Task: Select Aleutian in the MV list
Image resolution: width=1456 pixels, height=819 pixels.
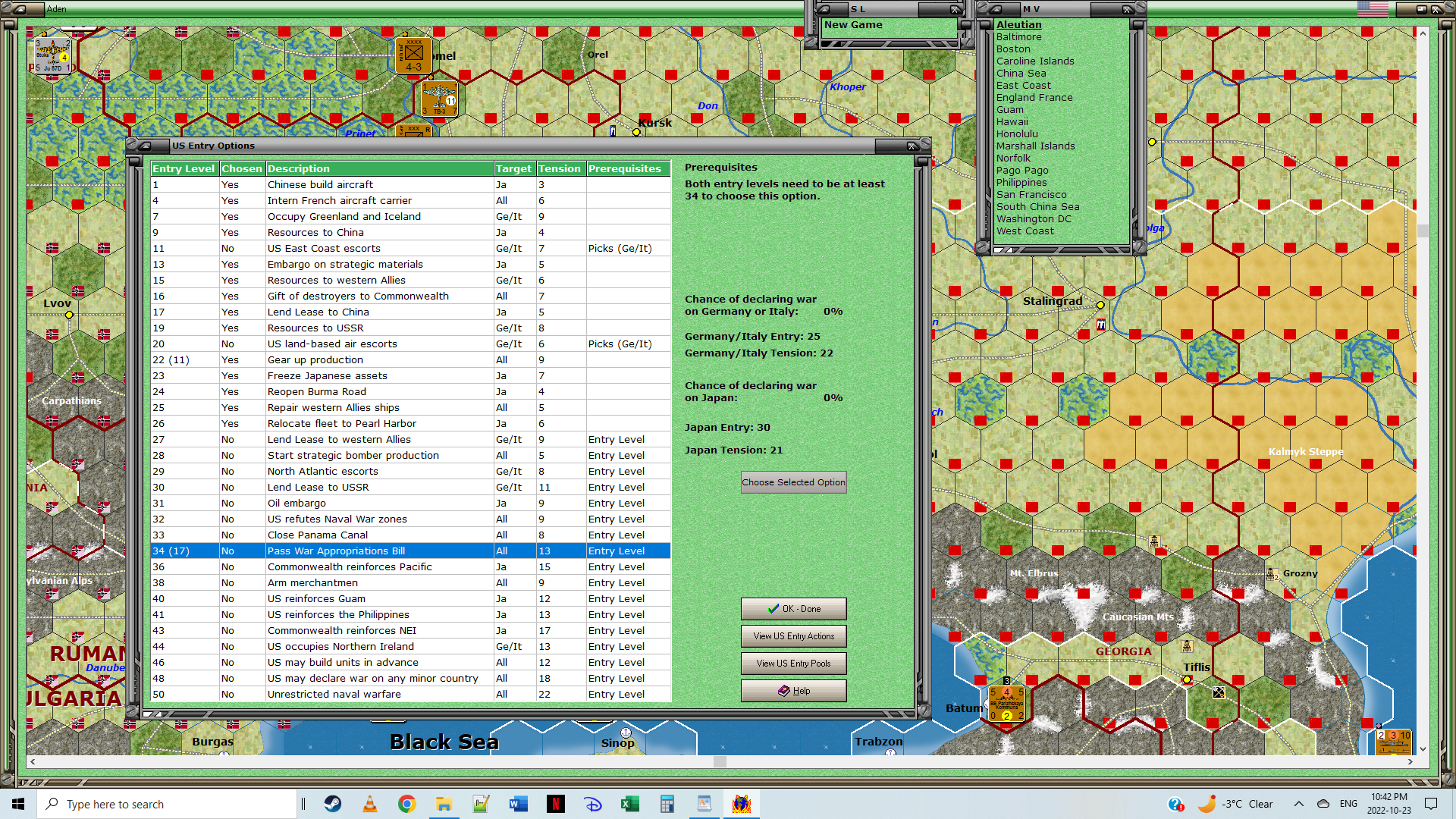Action: (x=1018, y=25)
